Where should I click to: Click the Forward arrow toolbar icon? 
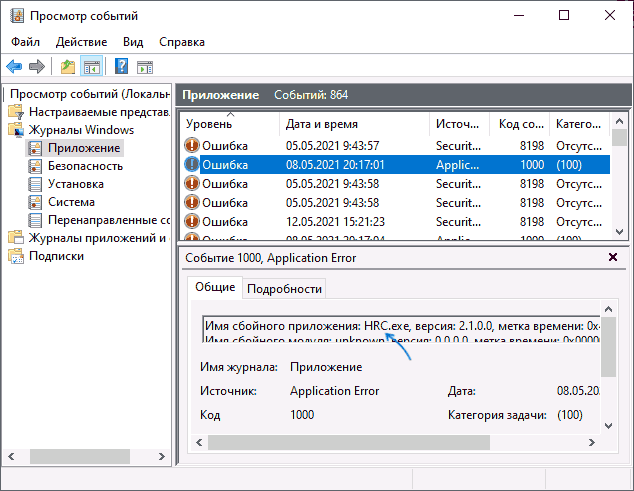(x=37, y=67)
